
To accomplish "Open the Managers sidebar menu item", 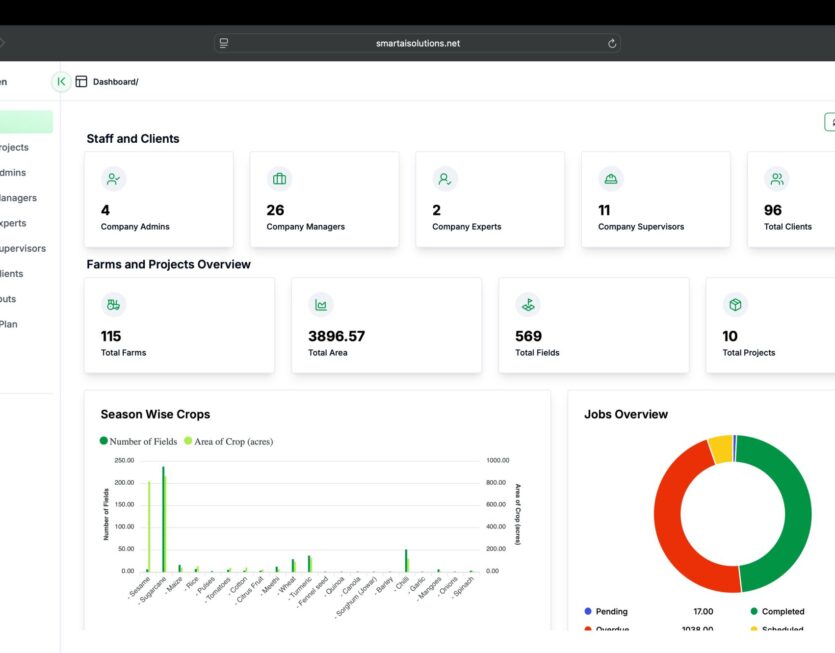I will click(18, 198).
